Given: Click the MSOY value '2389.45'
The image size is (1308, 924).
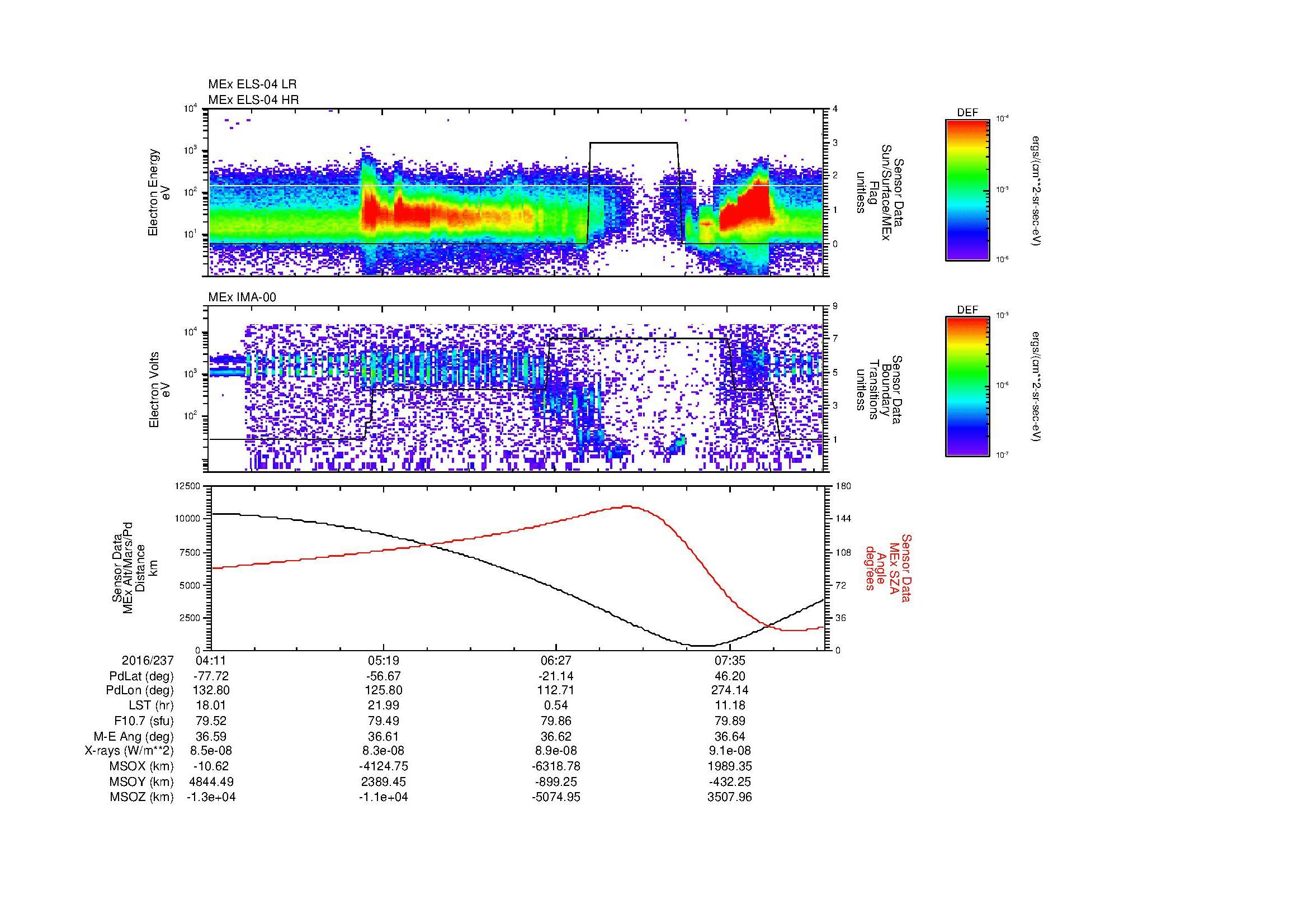Looking at the screenshot, I should pos(383,781).
